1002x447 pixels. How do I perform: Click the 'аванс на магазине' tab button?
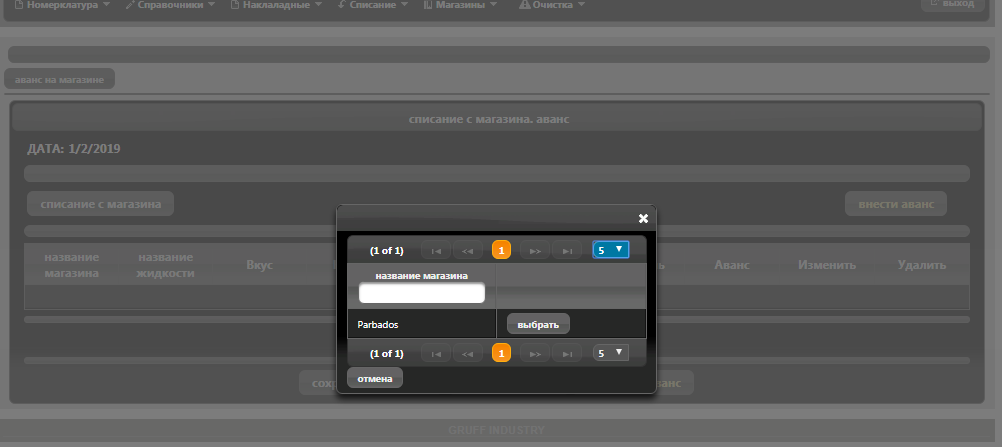tap(59, 79)
